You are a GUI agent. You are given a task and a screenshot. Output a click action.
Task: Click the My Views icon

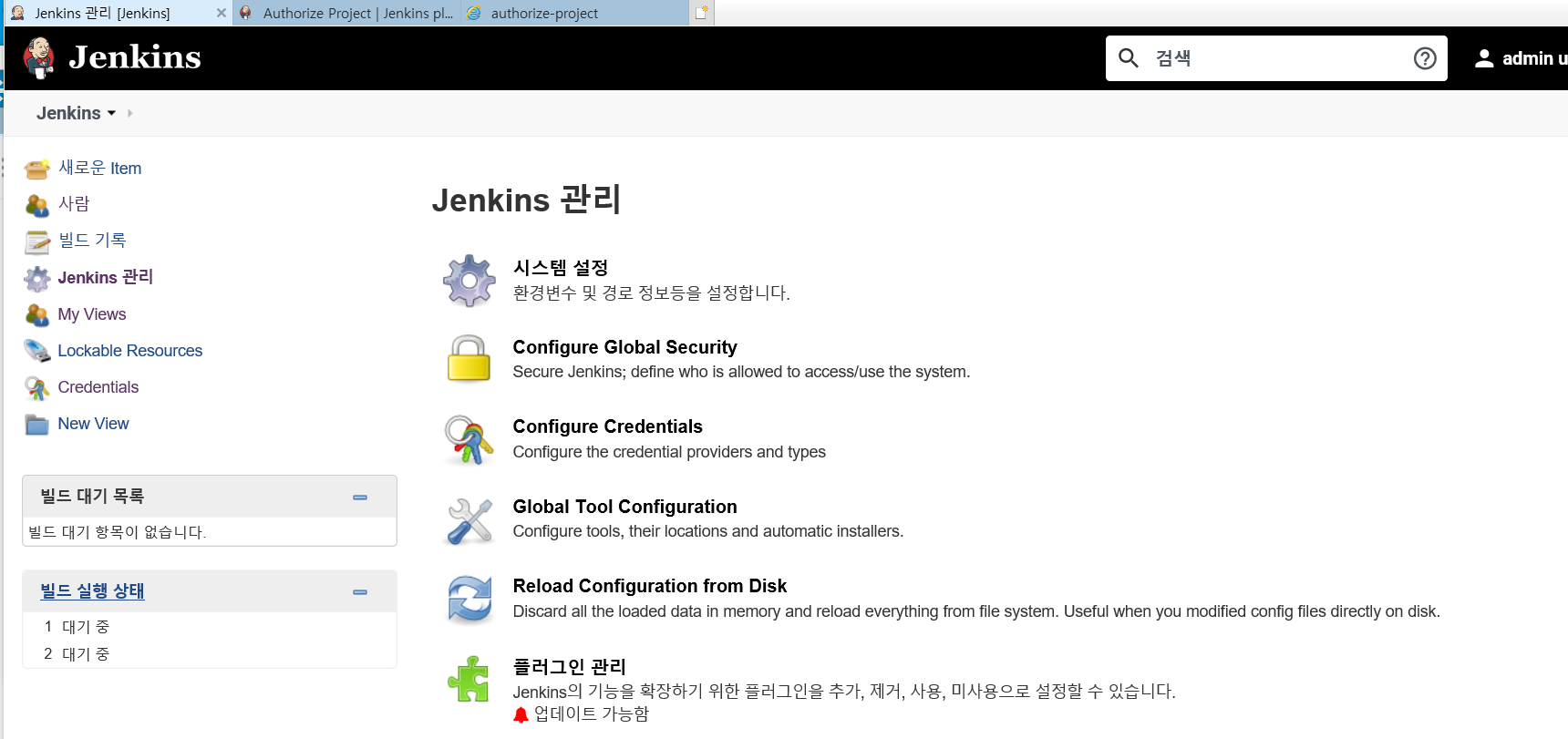click(x=37, y=314)
